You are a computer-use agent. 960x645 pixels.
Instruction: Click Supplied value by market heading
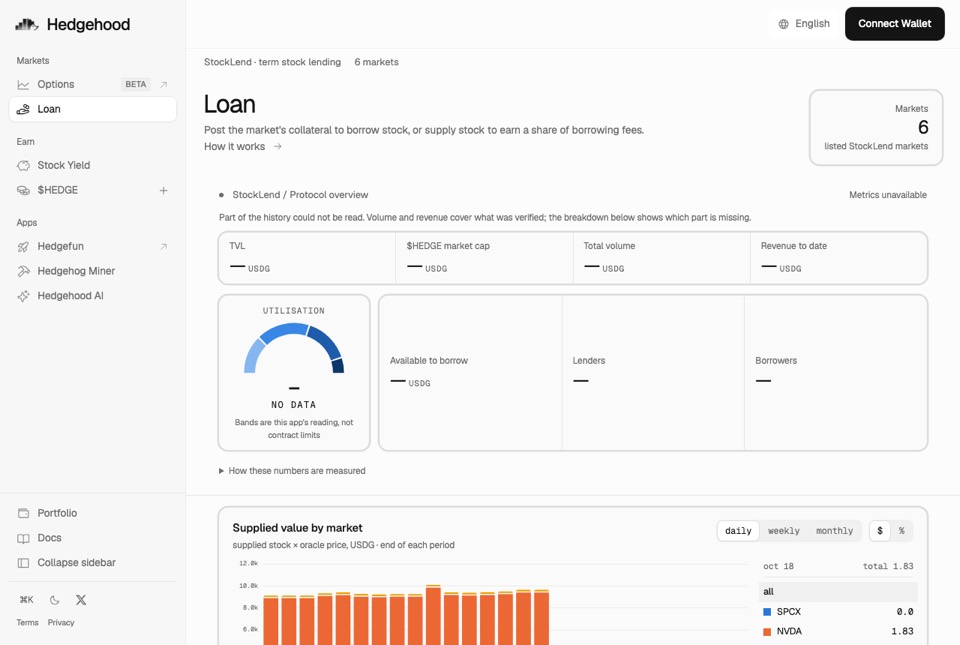(x=298, y=528)
